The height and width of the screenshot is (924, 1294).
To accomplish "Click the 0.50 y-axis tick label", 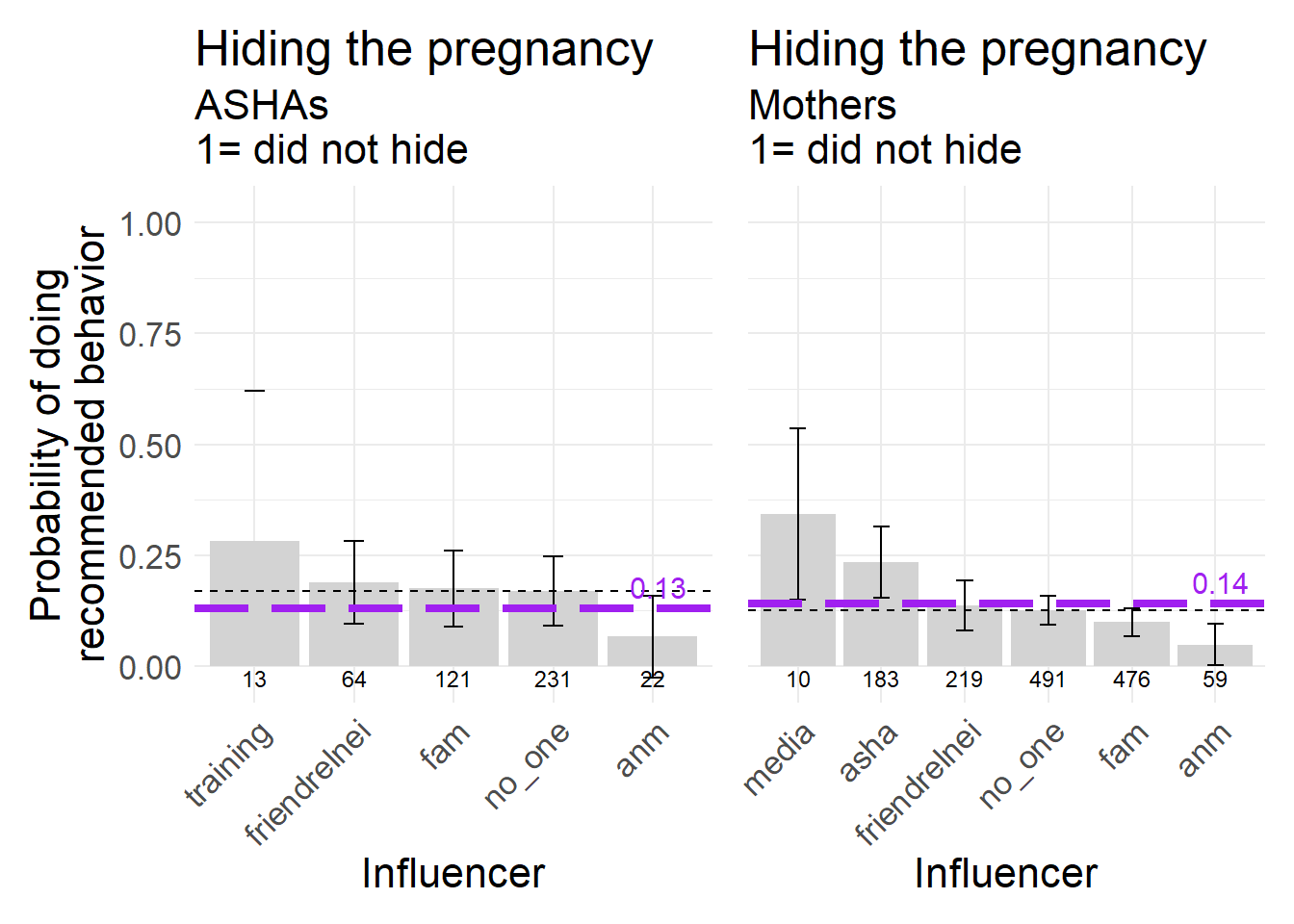I will tap(150, 446).
